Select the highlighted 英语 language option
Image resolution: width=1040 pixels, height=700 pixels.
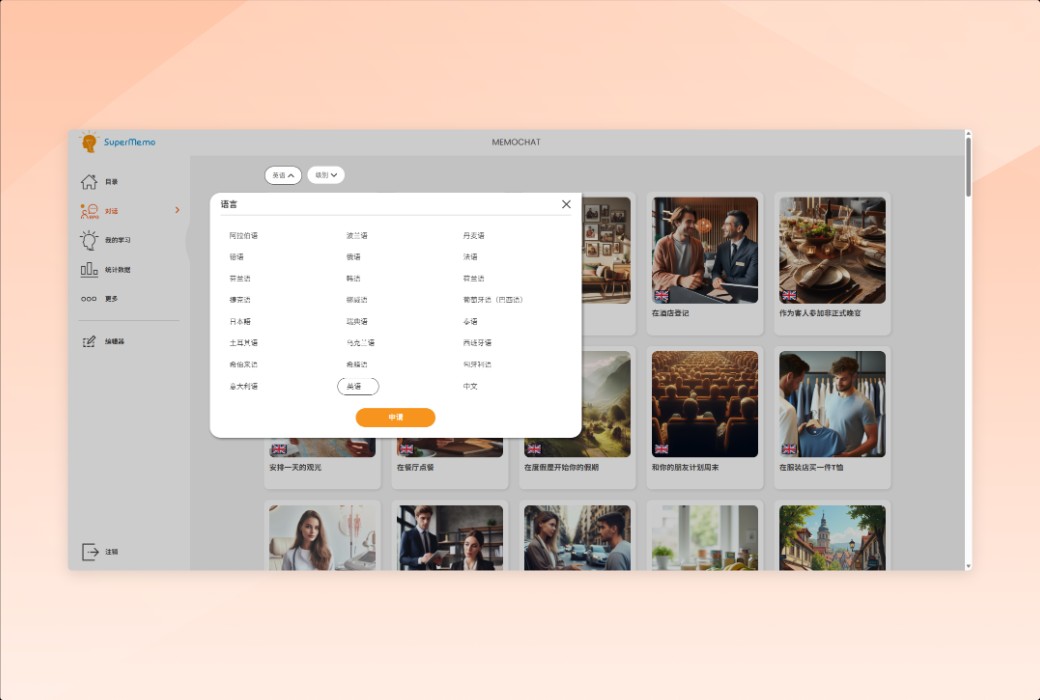358,387
